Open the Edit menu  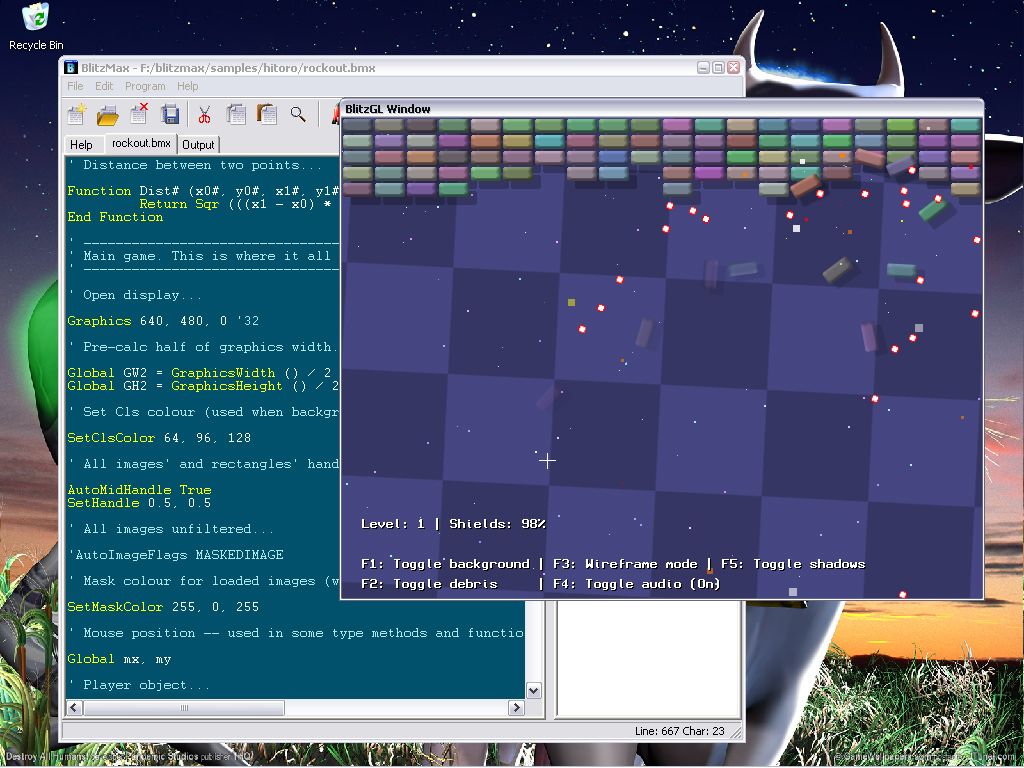[104, 87]
